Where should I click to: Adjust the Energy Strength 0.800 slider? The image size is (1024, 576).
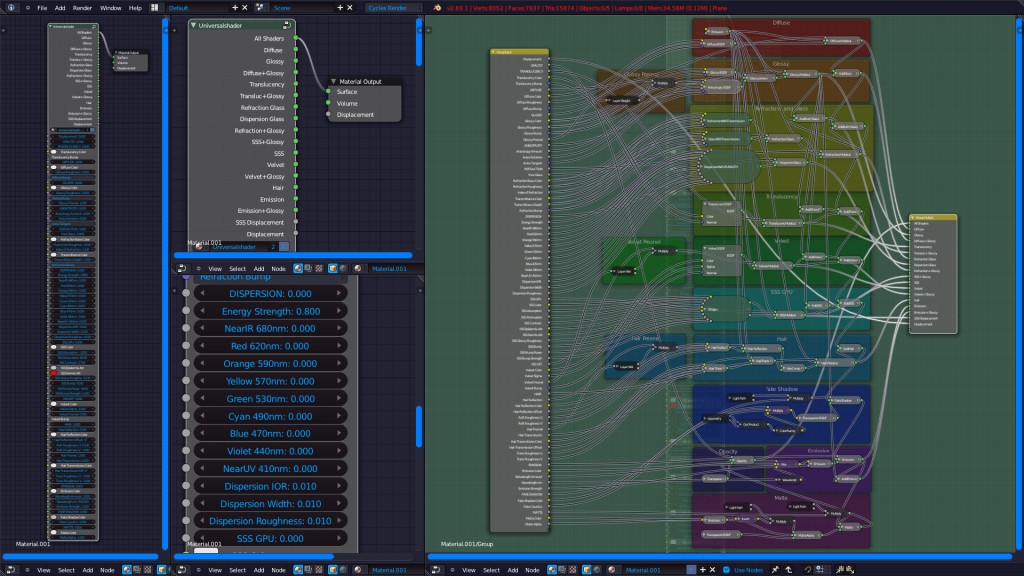pyautogui.click(x=270, y=311)
